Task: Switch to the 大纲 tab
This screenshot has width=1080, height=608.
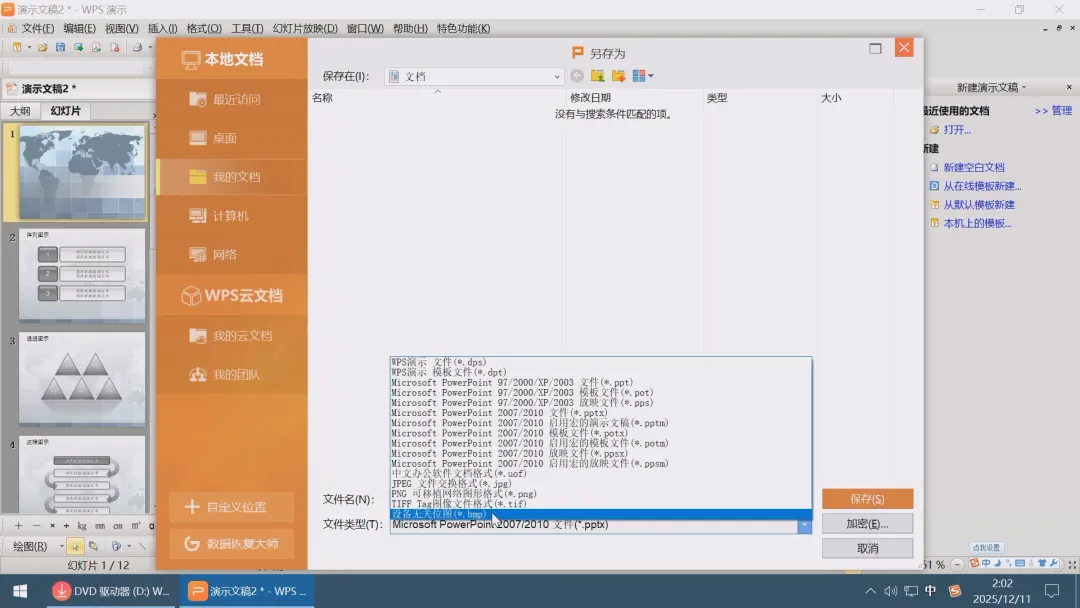Action: pyautogui.click(x=20, y=111)
